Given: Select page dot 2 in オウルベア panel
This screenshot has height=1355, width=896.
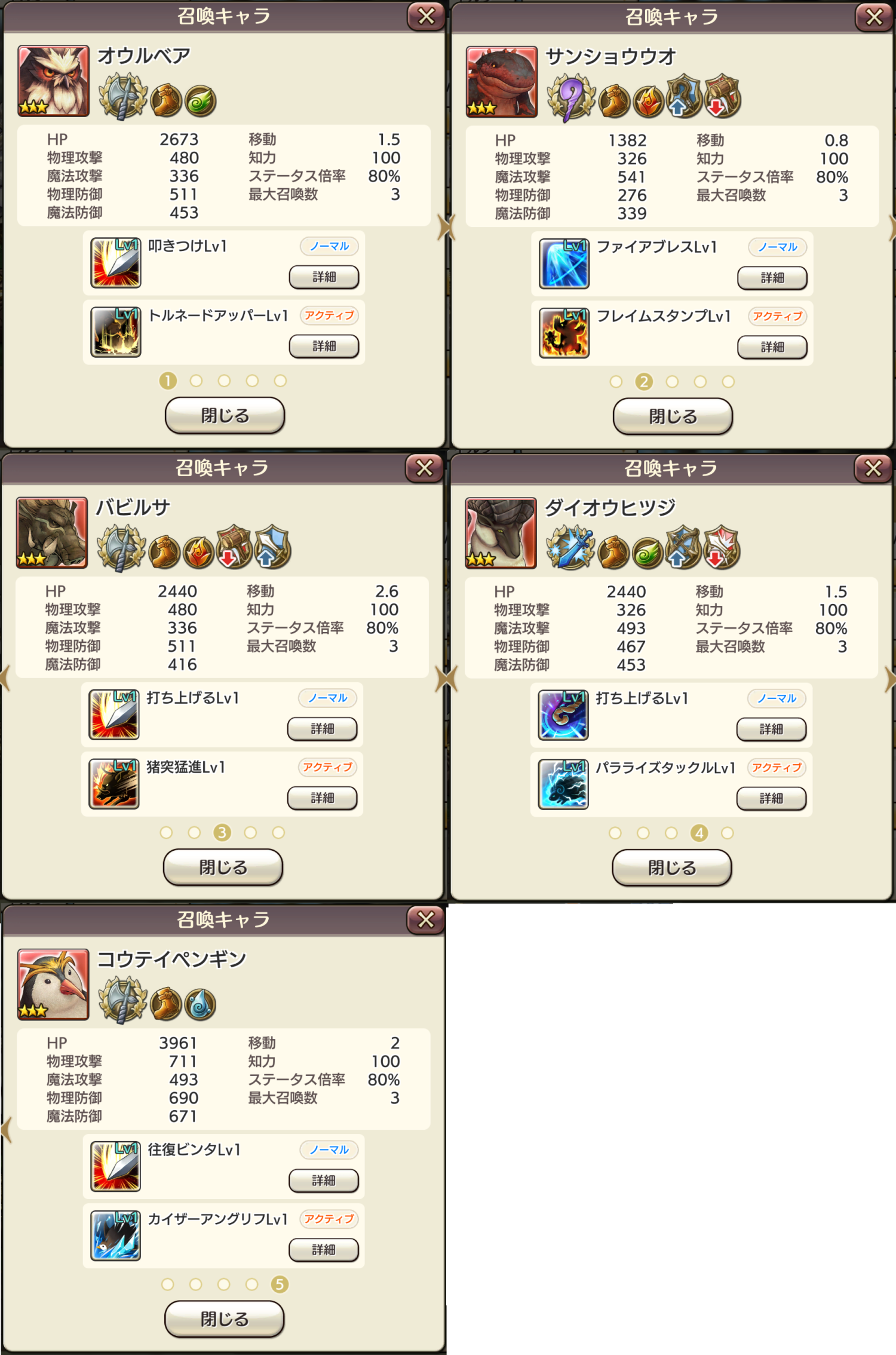Looking at the screenshot, I should pos(196,381).
